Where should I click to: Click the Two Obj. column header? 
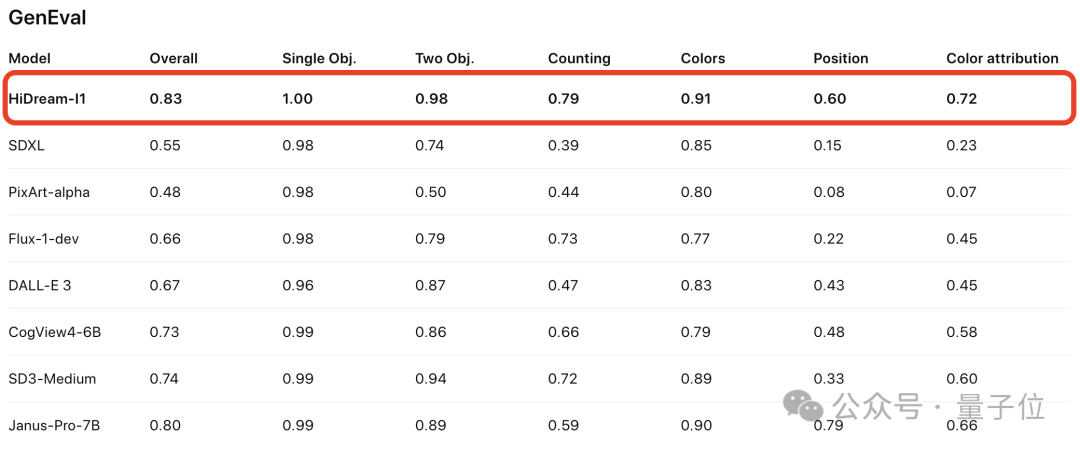coord(444,58)
